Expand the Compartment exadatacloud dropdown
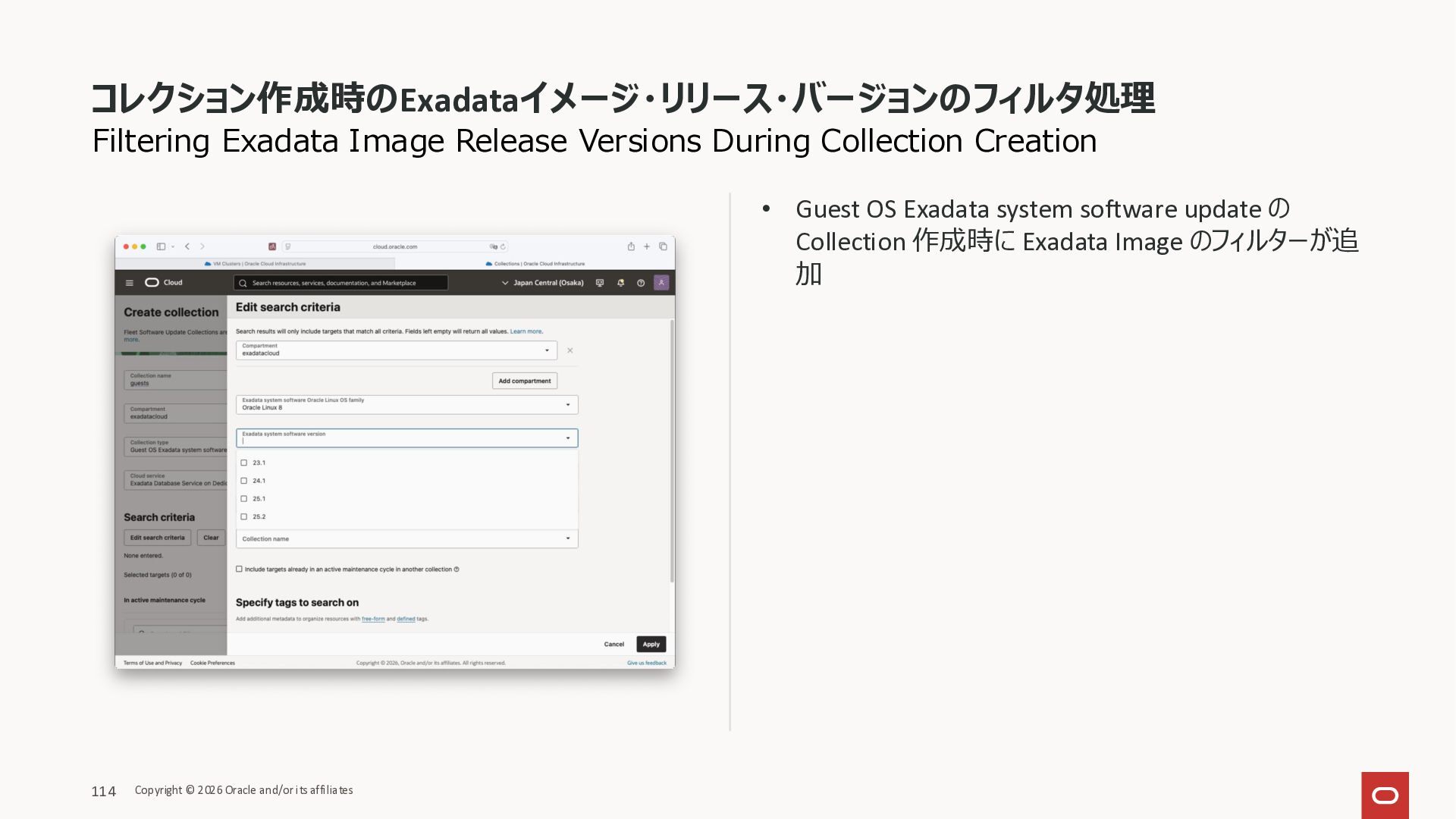 click(x=396, y=350)
